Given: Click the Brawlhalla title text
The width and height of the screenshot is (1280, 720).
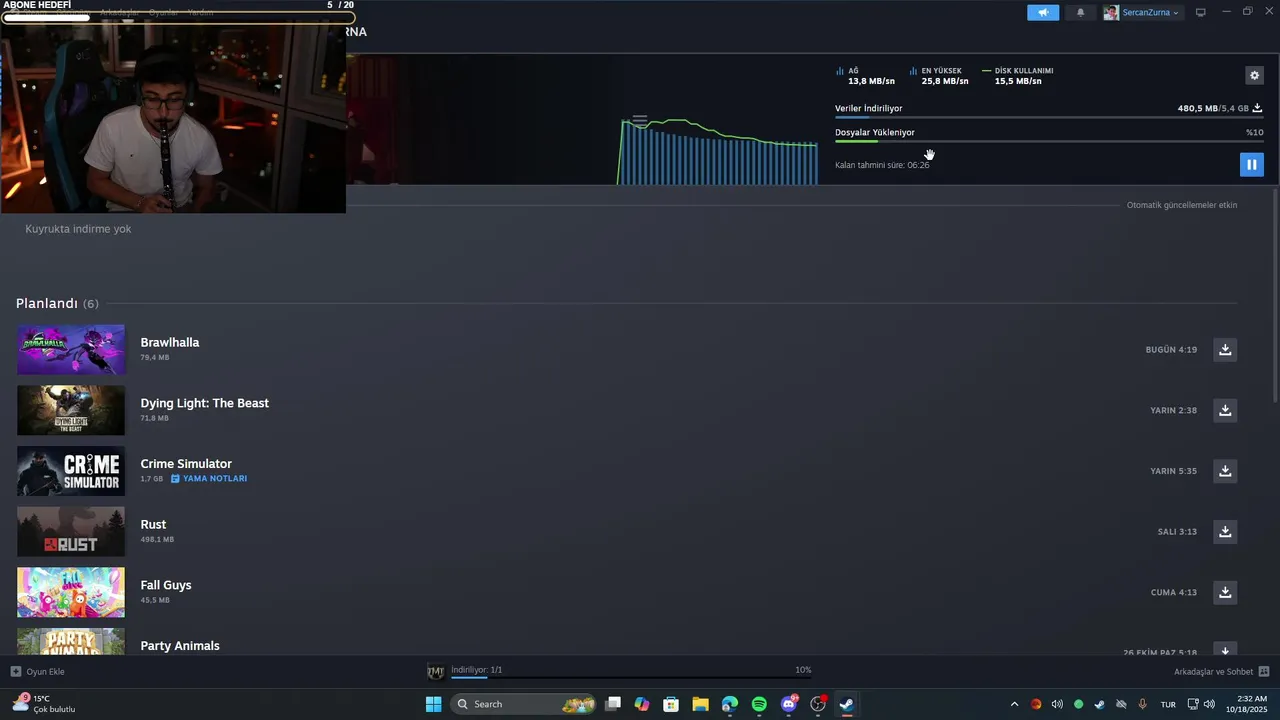Looking at the screenshot, I should click(170, 343).
